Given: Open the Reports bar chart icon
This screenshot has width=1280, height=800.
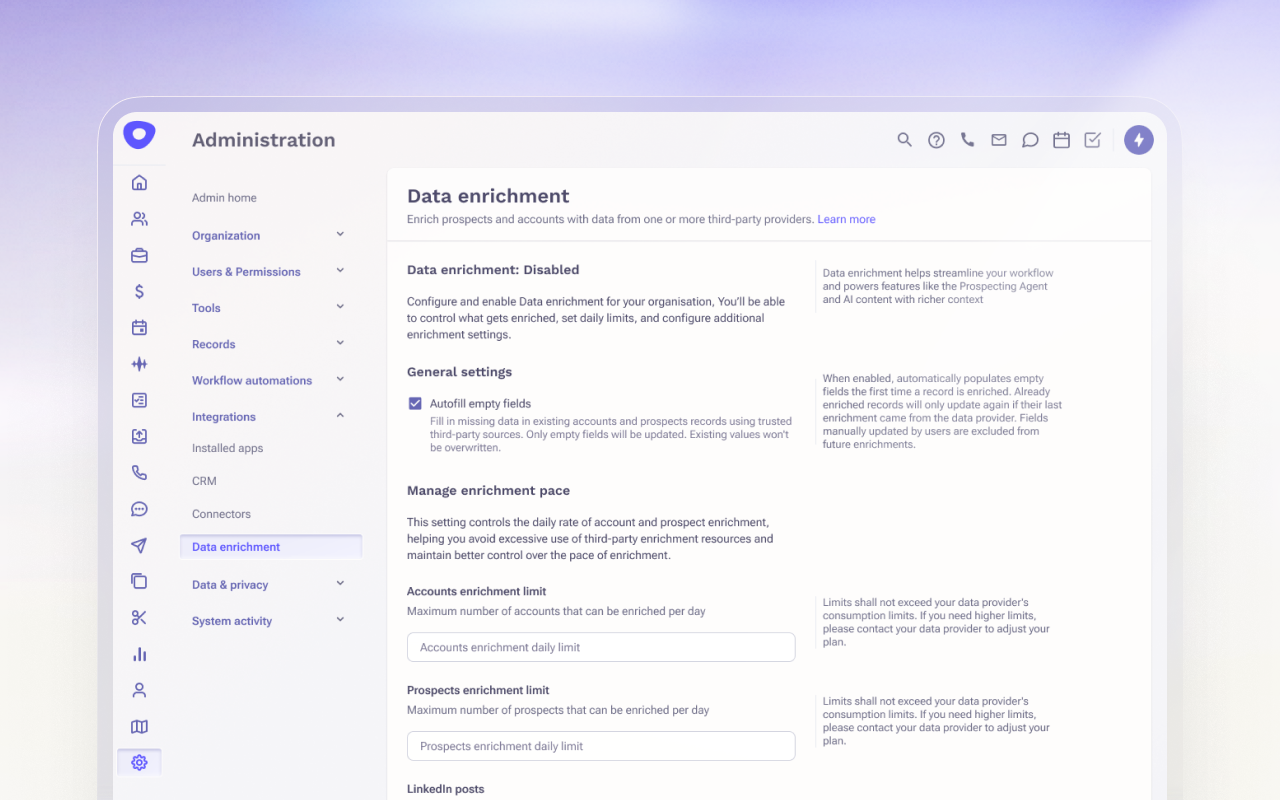Looking at the screenshot, I should [x=139, y=654].
